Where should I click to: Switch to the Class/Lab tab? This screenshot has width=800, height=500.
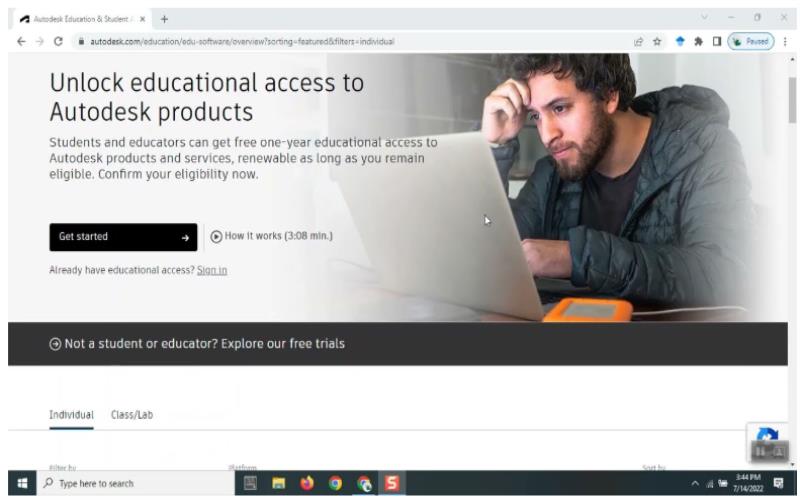[x=132, y=415]
